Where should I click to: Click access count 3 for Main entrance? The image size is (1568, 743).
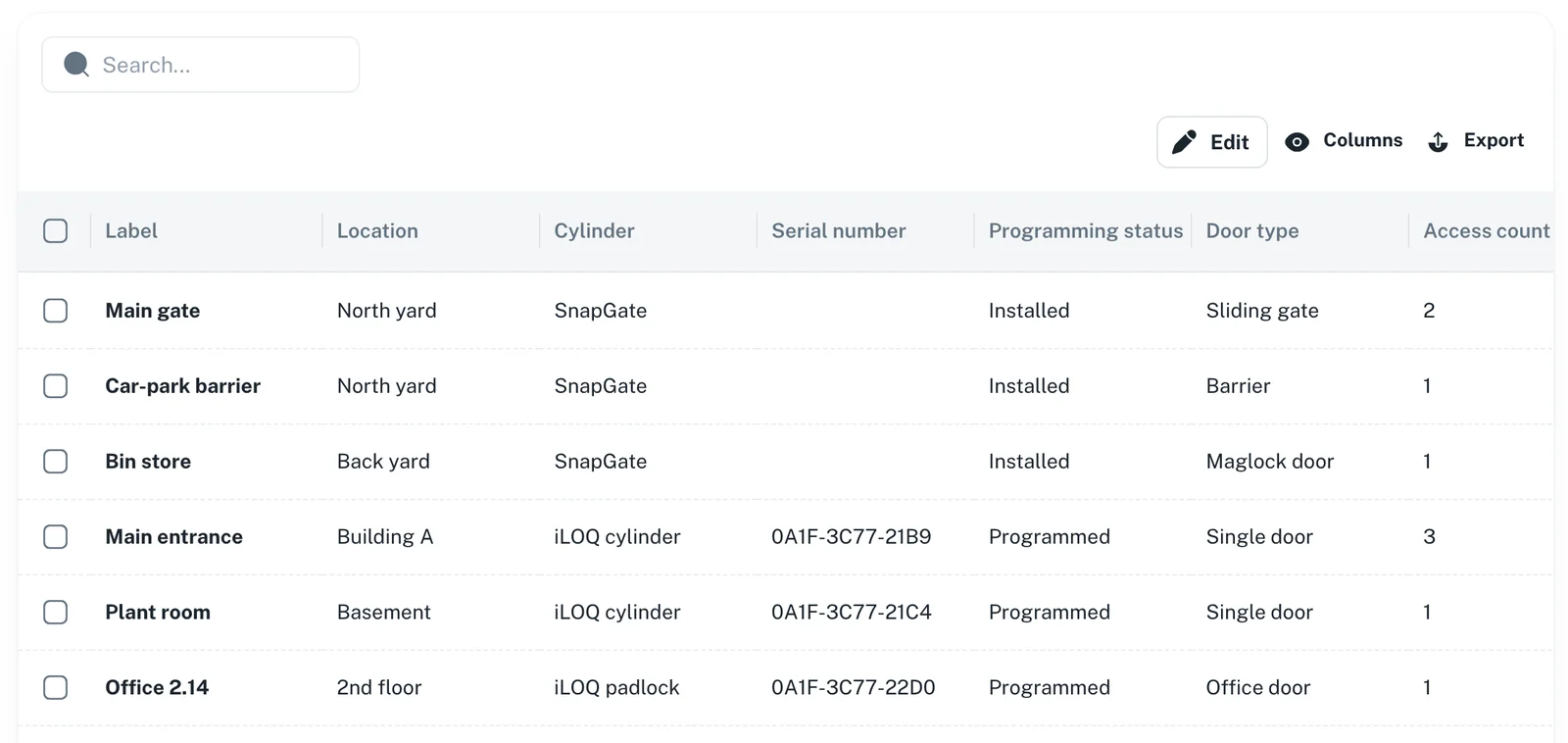[x=1429, y=537]
